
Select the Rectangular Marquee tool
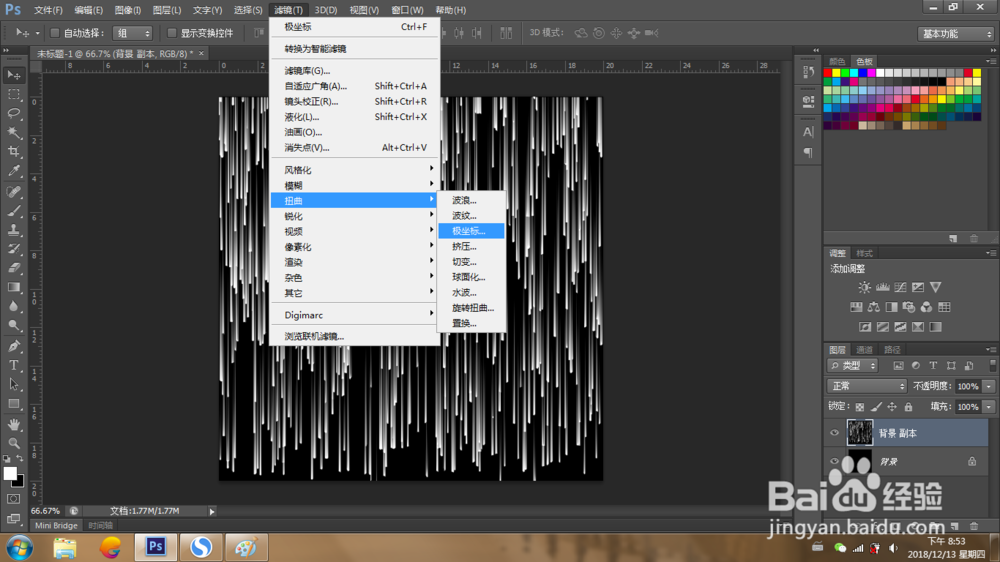13,94
